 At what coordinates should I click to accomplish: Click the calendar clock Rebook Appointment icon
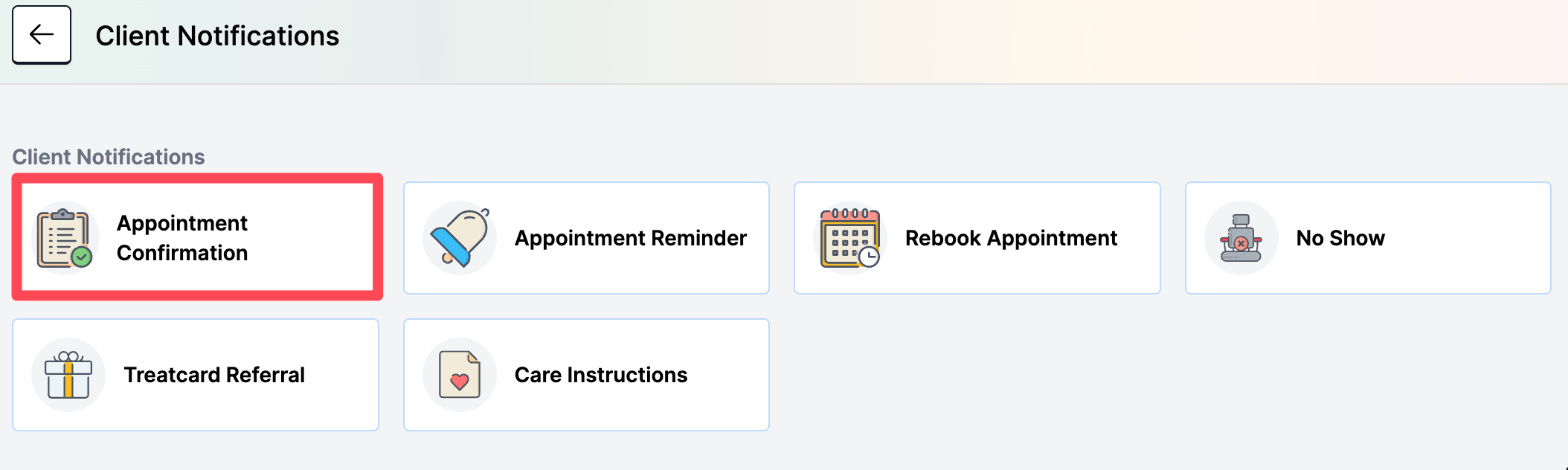pyautogui.click(x=849, y=238)
